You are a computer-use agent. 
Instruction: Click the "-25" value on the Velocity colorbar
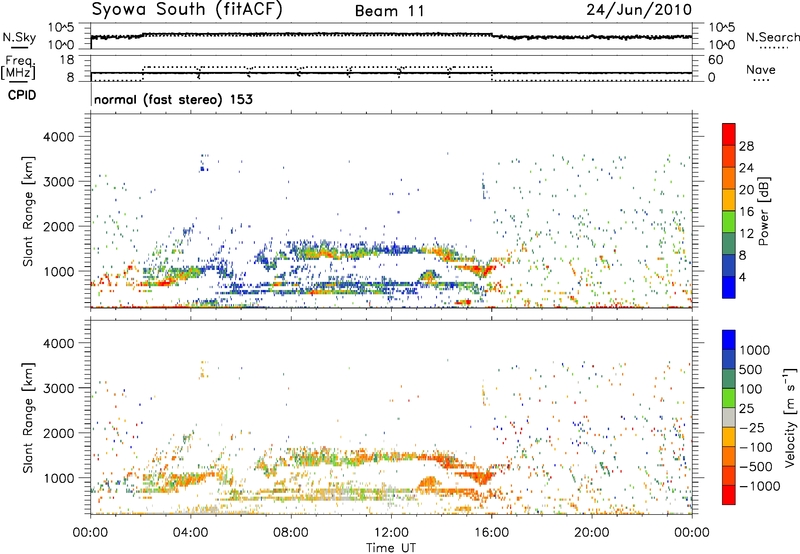click(x=752, y=427)
